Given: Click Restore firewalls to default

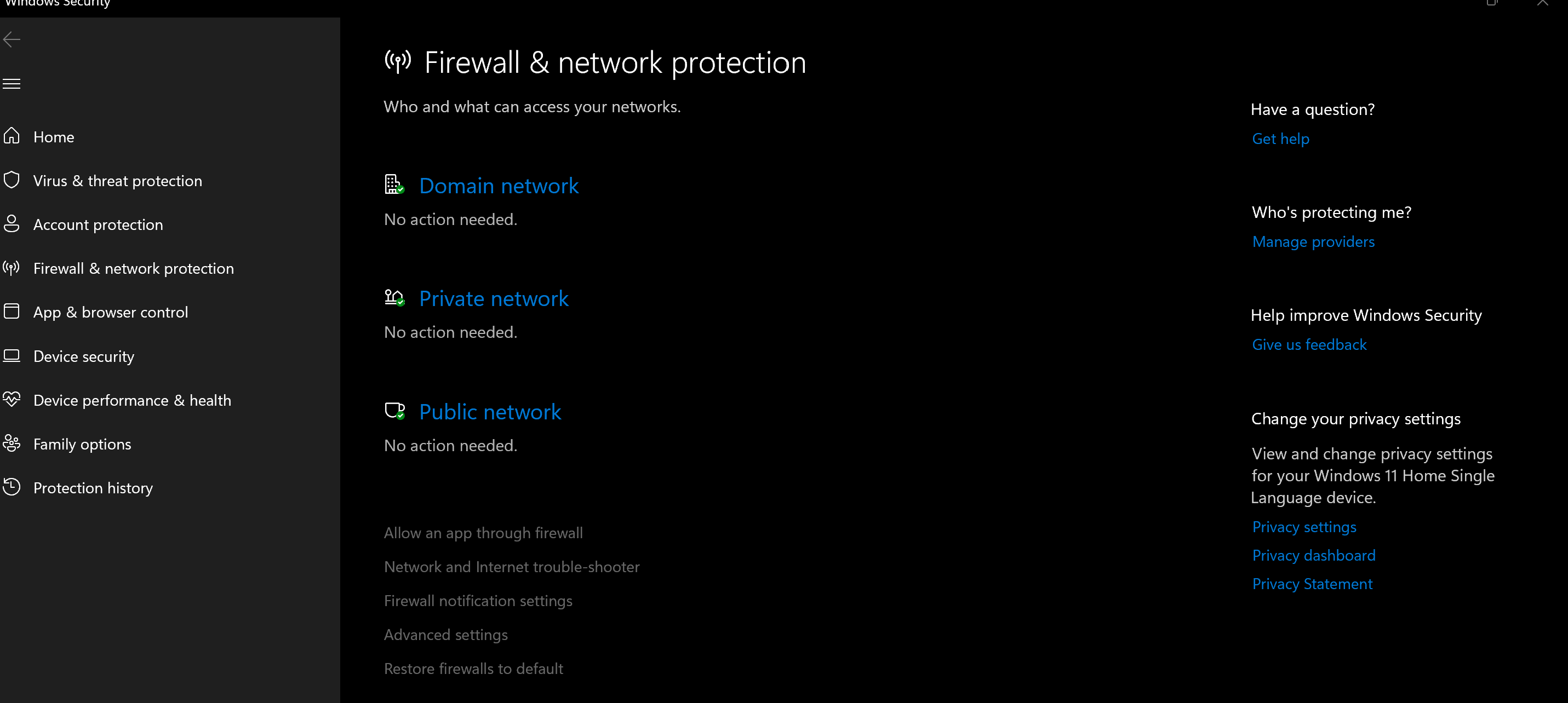Looking at the screenshot, I should (473, 669).
